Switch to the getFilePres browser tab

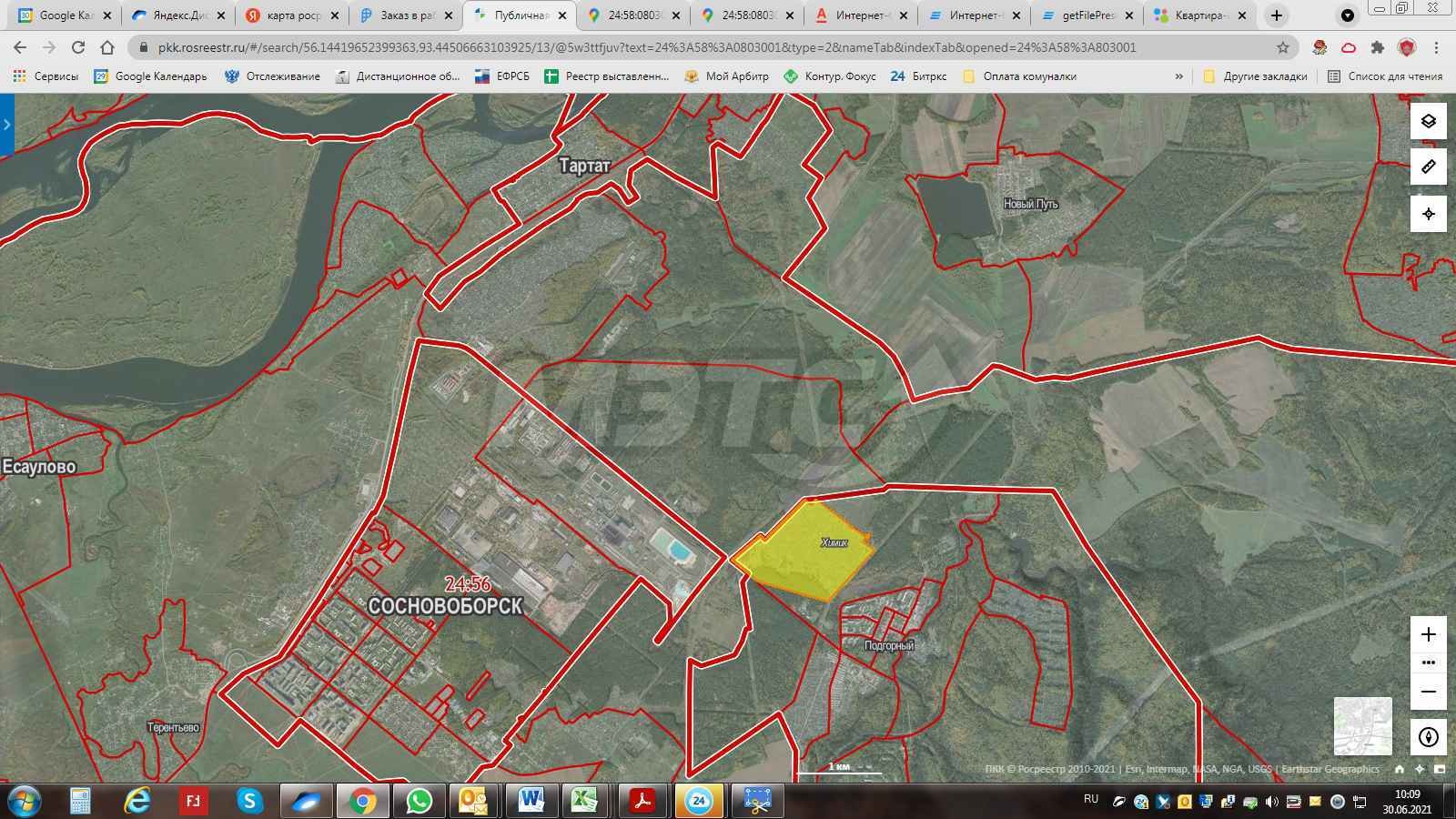(x=1088, y=15)
